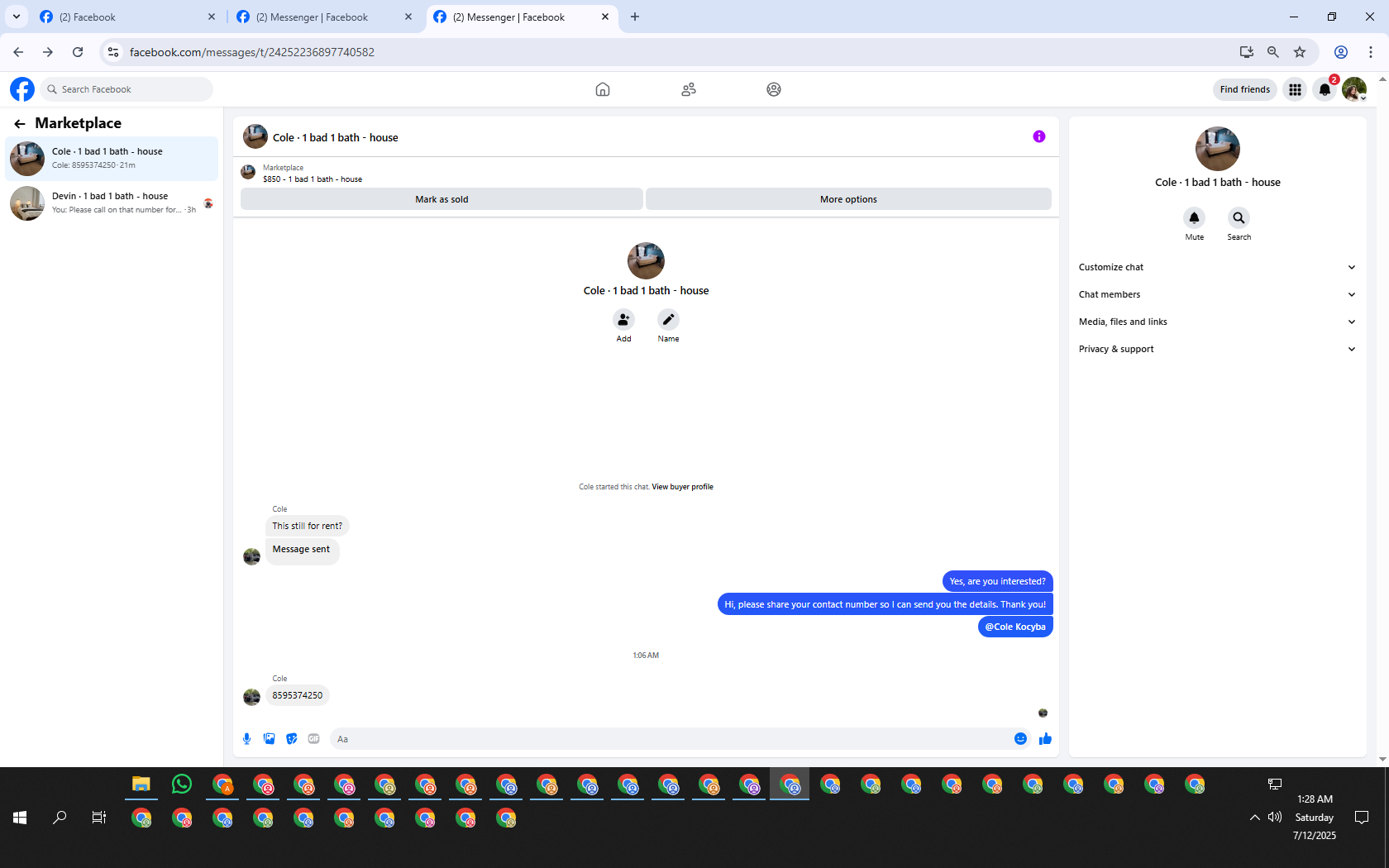The height and width of the screenshot is (868, 1389).
Task: Open the Friends icon in top navigation
Action: tap(689, 89)
